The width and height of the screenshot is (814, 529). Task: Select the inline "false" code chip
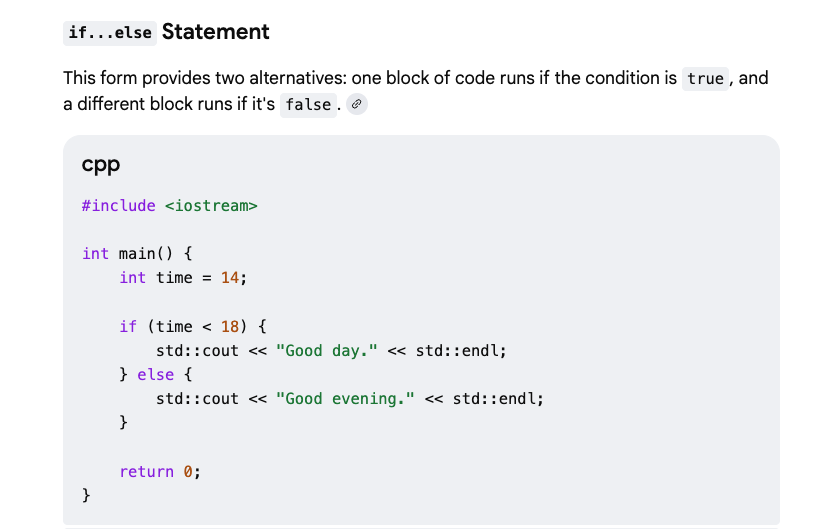point(307,104)
